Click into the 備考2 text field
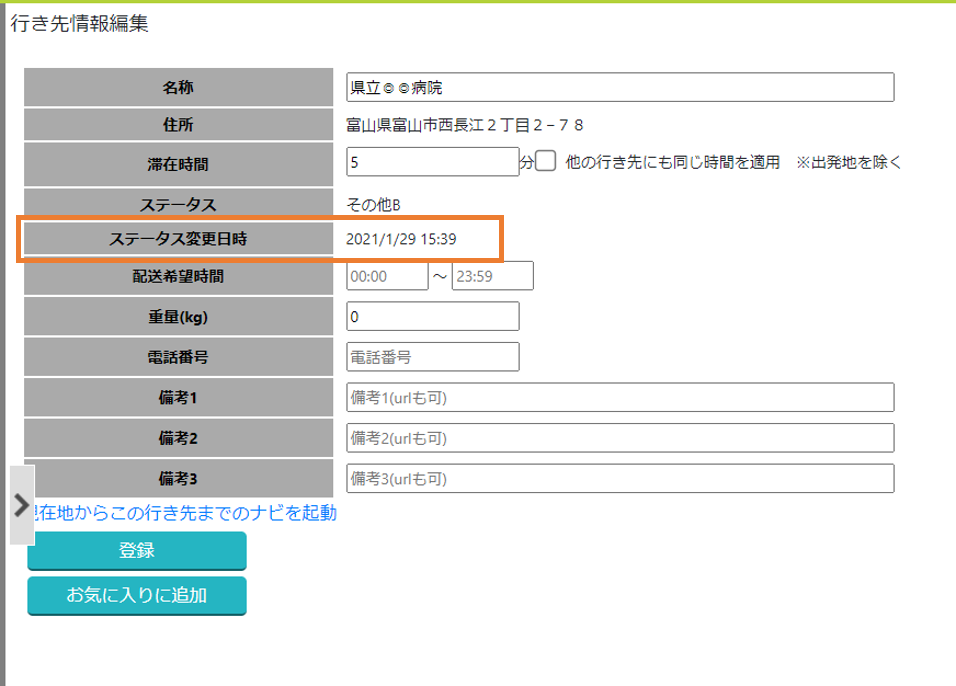This screenshot has width=956, height=686. pos(619,437)
